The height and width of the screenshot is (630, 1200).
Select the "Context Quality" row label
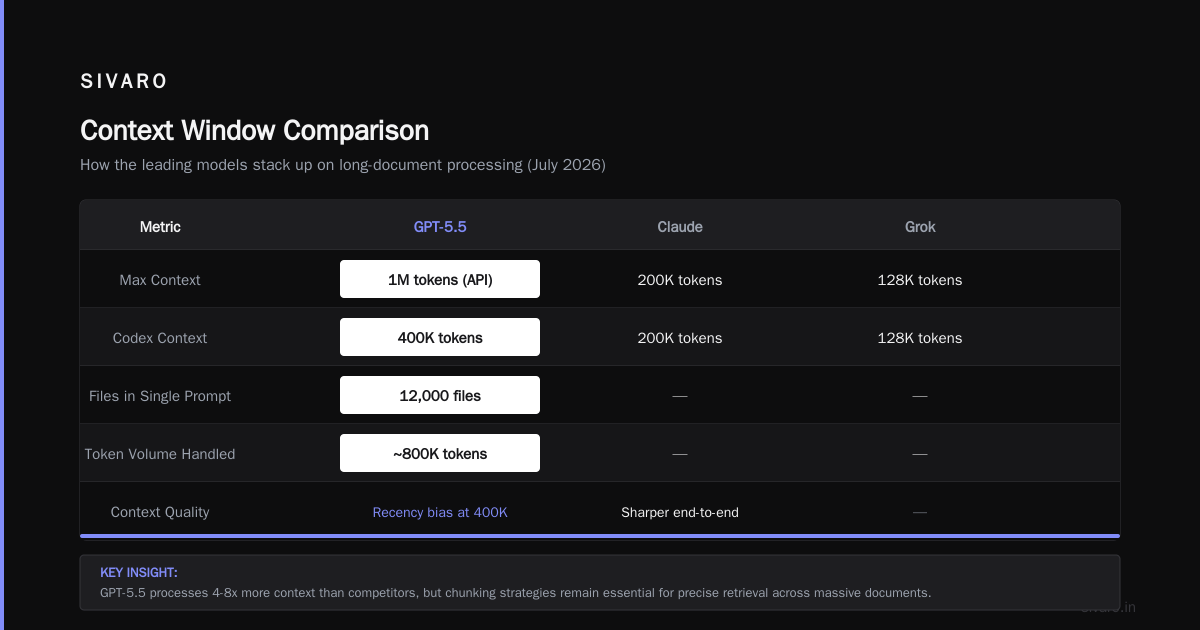[x=160, y=512]
